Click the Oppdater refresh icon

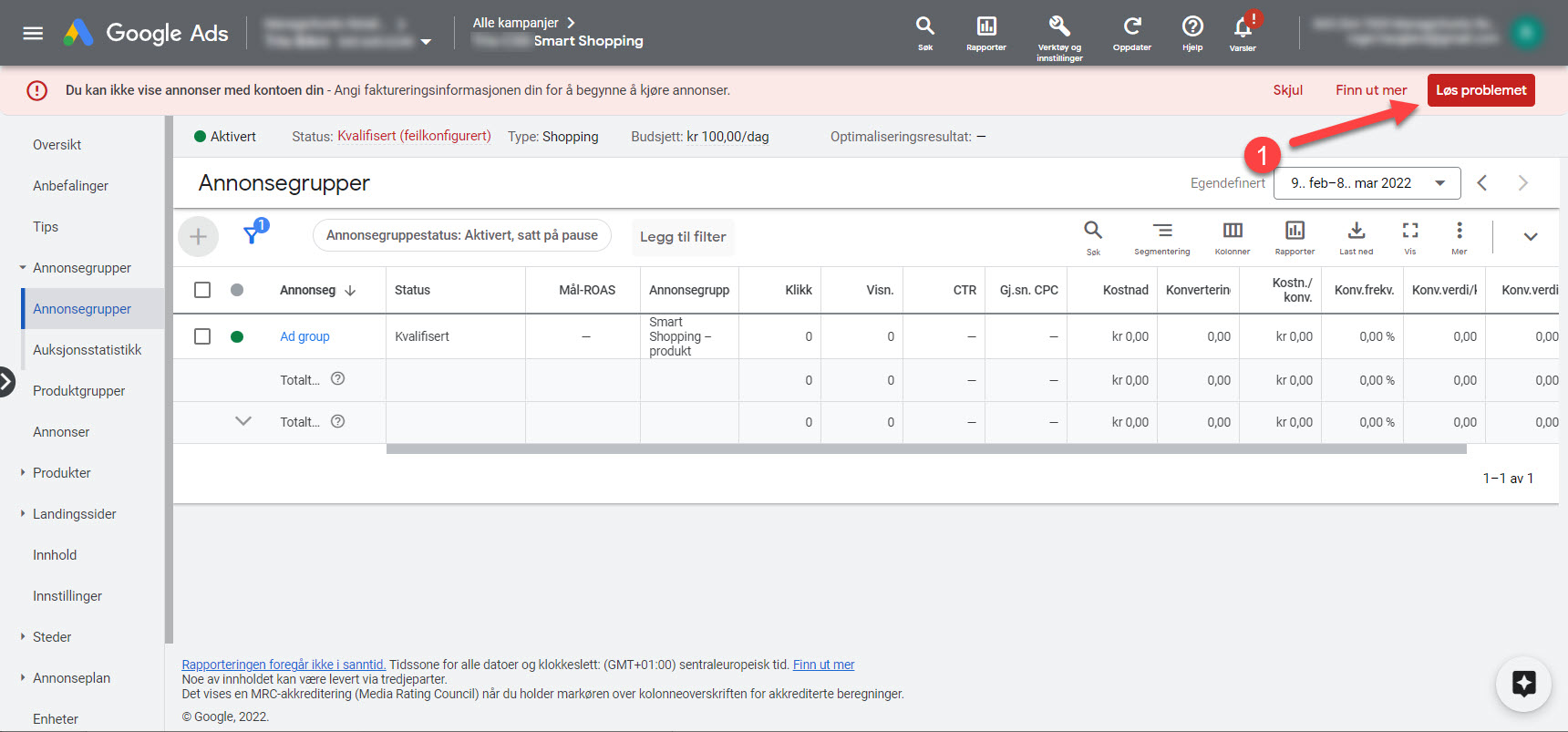click(1132, 34)
